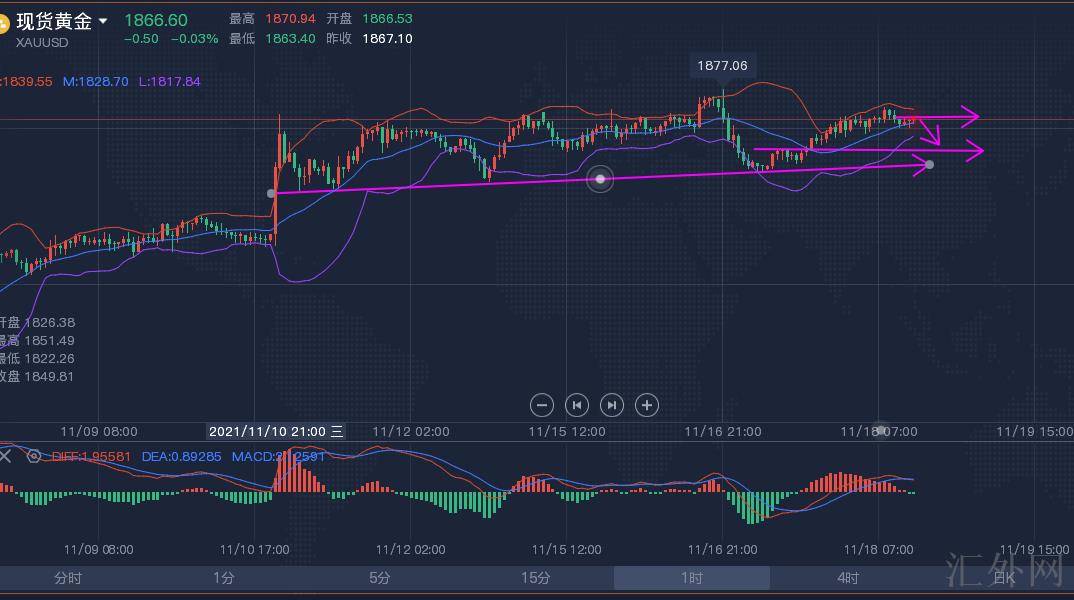Select the trendline's left endpoint handle
1074x600 pixels.
[x=272, y=193]
